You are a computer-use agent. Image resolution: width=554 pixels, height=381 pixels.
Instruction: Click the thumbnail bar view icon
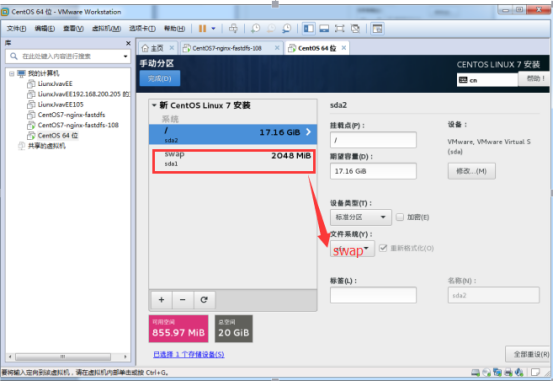pyautogui.click(x=324, y=29)
